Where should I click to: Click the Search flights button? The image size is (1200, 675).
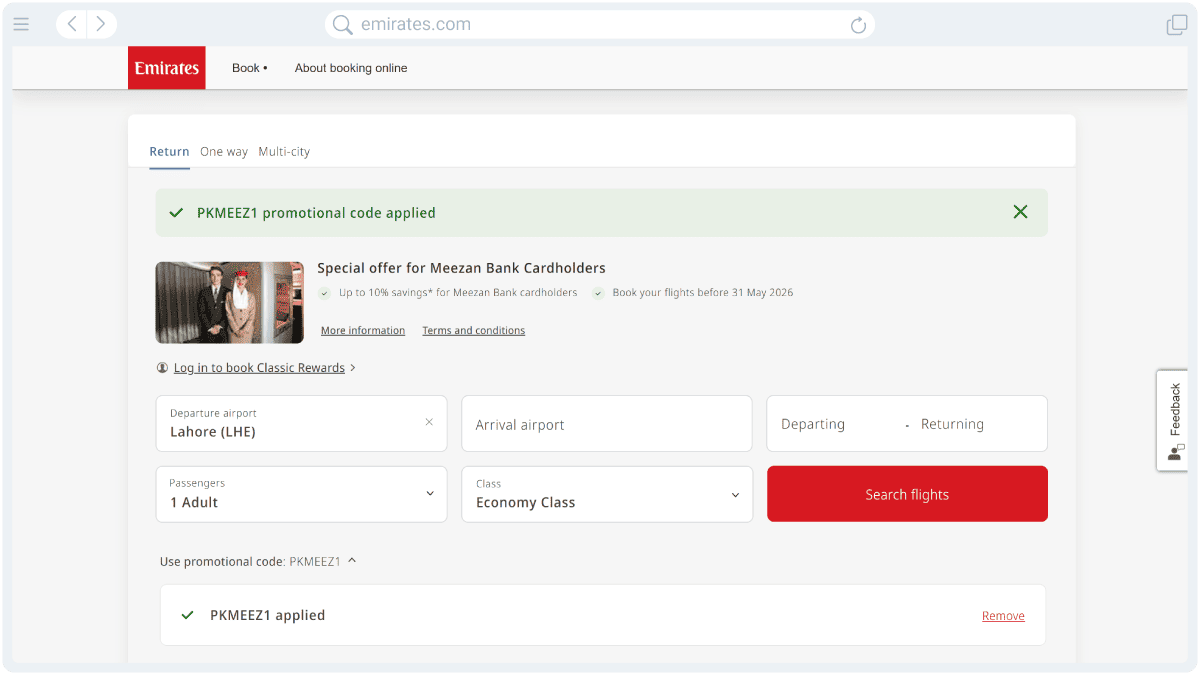[906, 493]
